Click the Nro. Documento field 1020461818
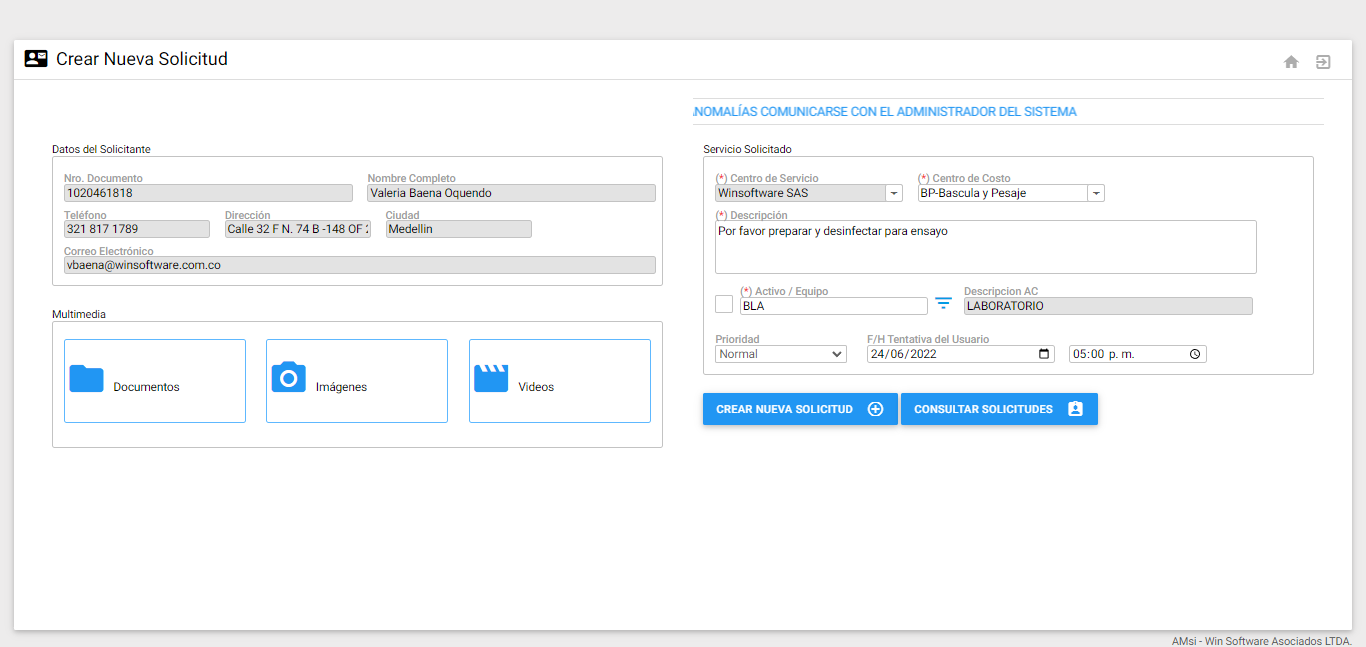The image size is (1366, 647). click(x=208, y=193)
